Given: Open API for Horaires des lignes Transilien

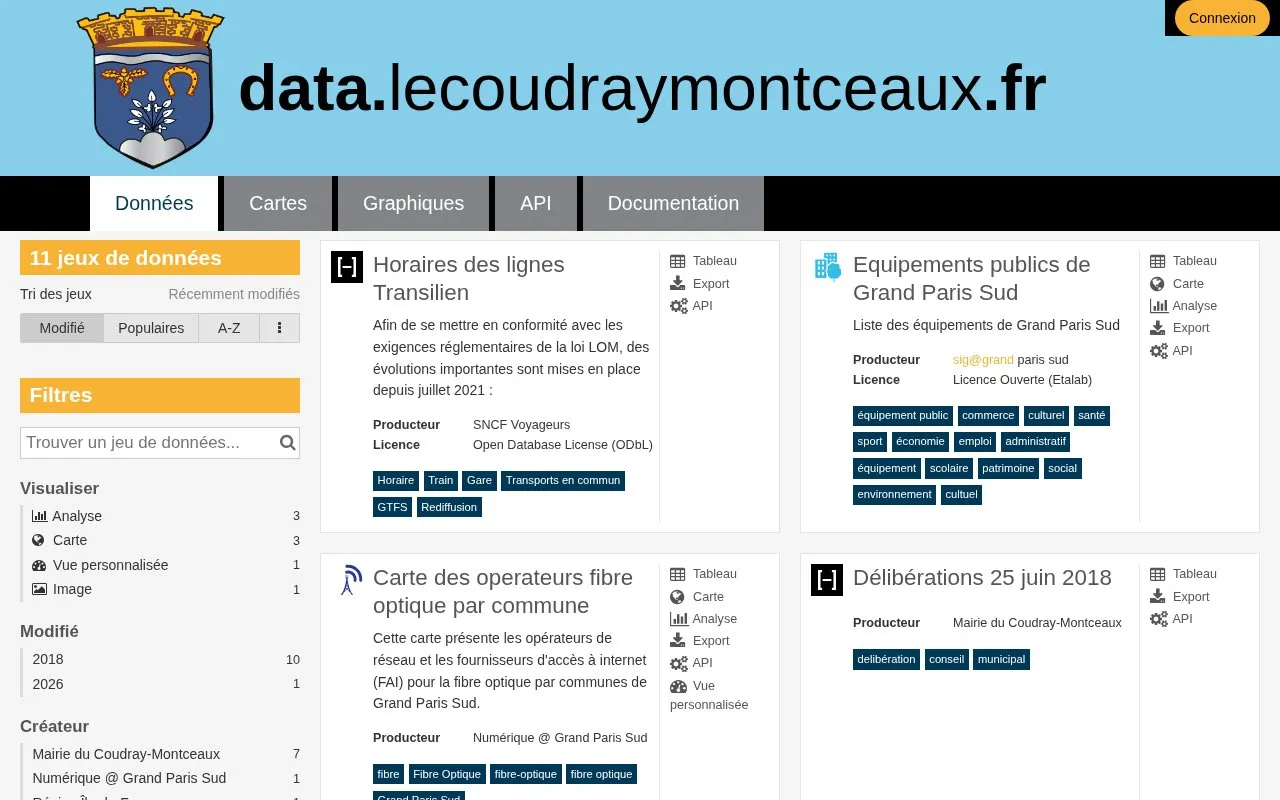Looking at the screenshot, I should 691,306.
